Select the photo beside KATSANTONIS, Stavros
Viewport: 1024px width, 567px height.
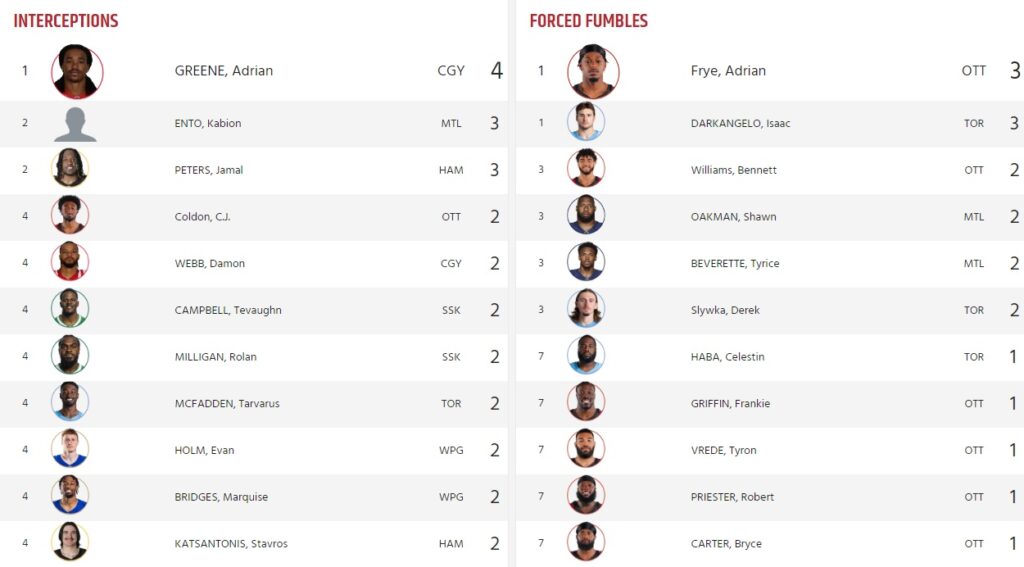pos(70,543)
